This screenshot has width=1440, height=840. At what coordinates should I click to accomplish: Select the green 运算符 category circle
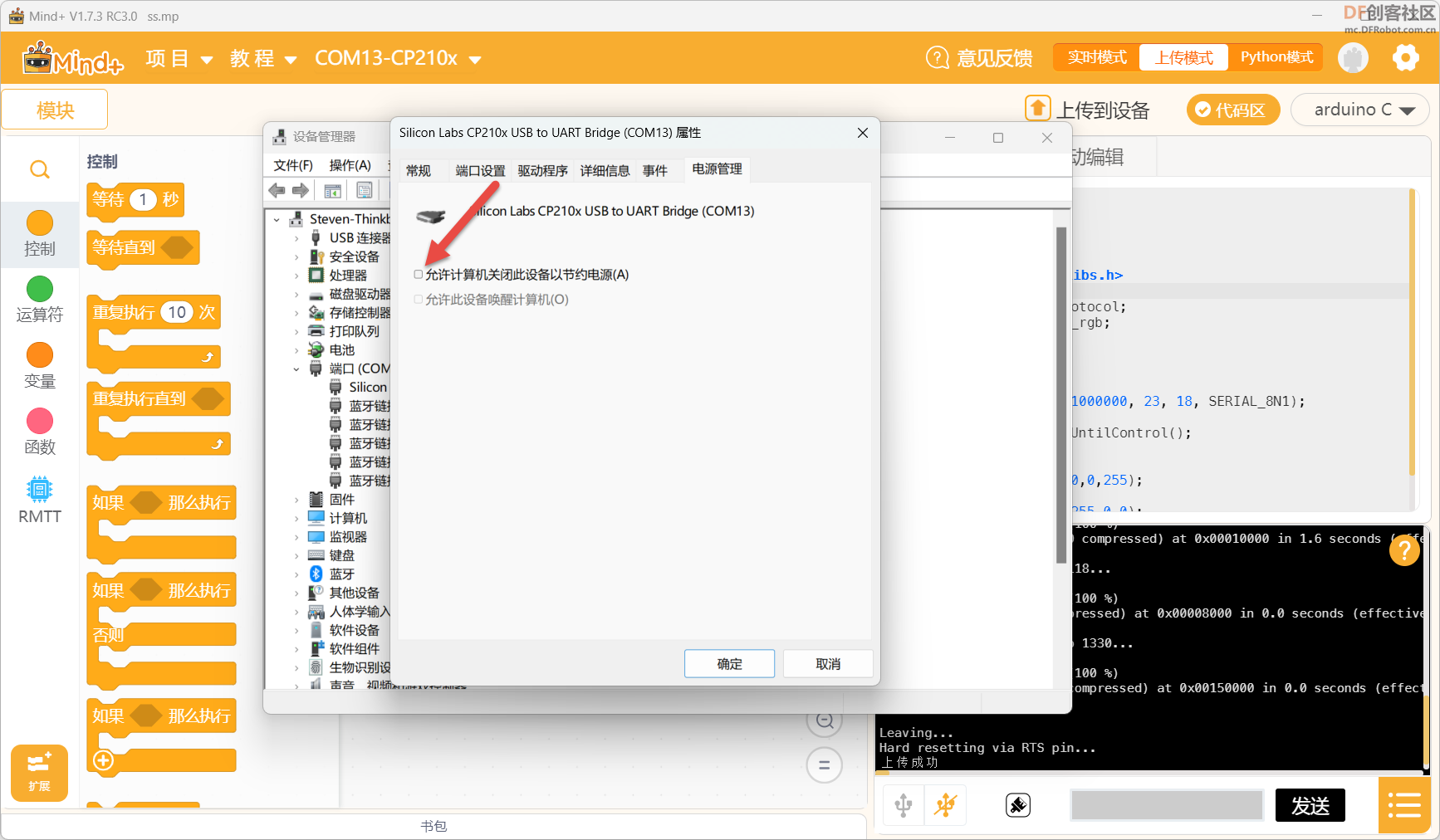pyautogui.click(x=40, y=289)
